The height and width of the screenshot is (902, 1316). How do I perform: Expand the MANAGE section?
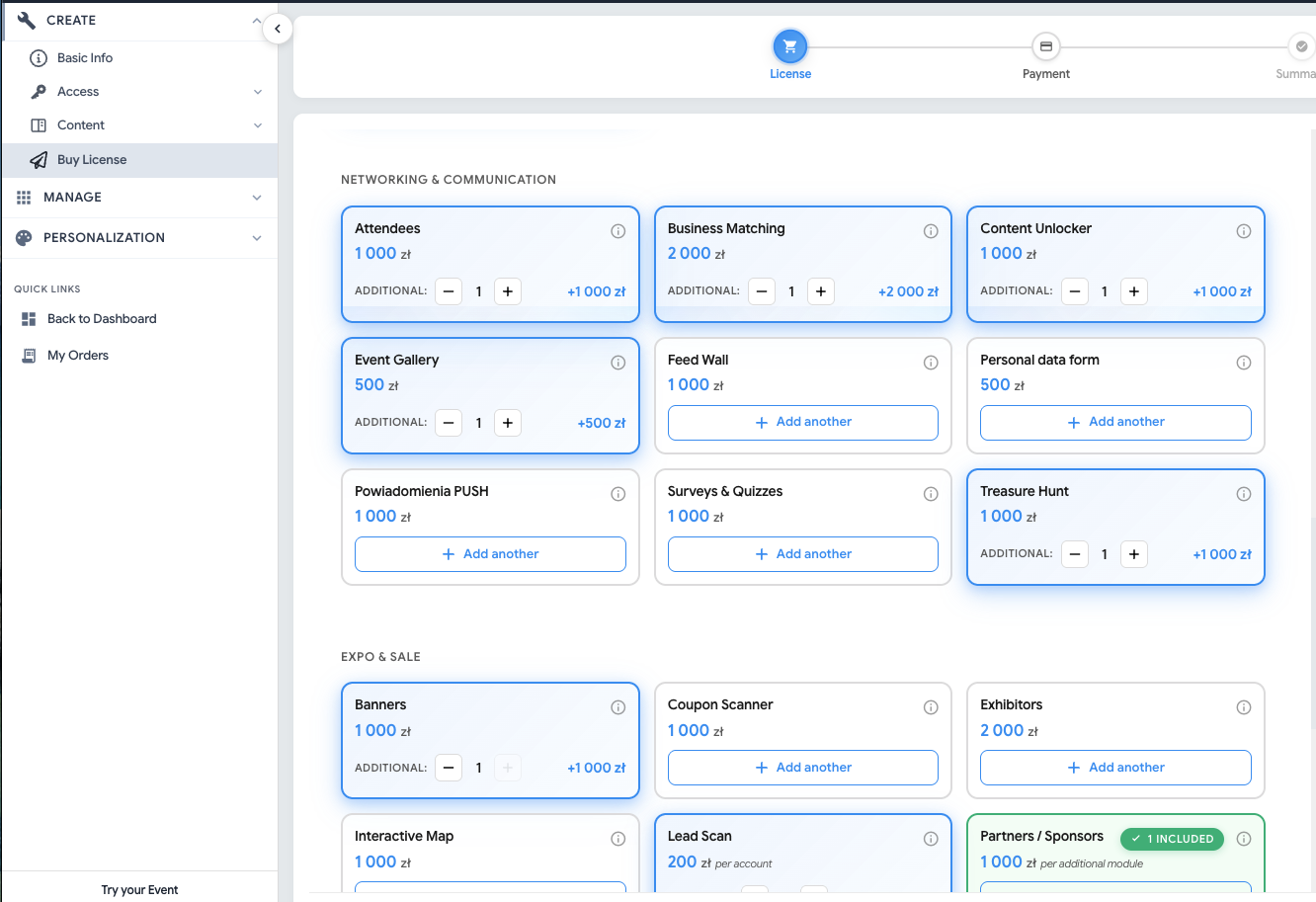coord(257,198)
